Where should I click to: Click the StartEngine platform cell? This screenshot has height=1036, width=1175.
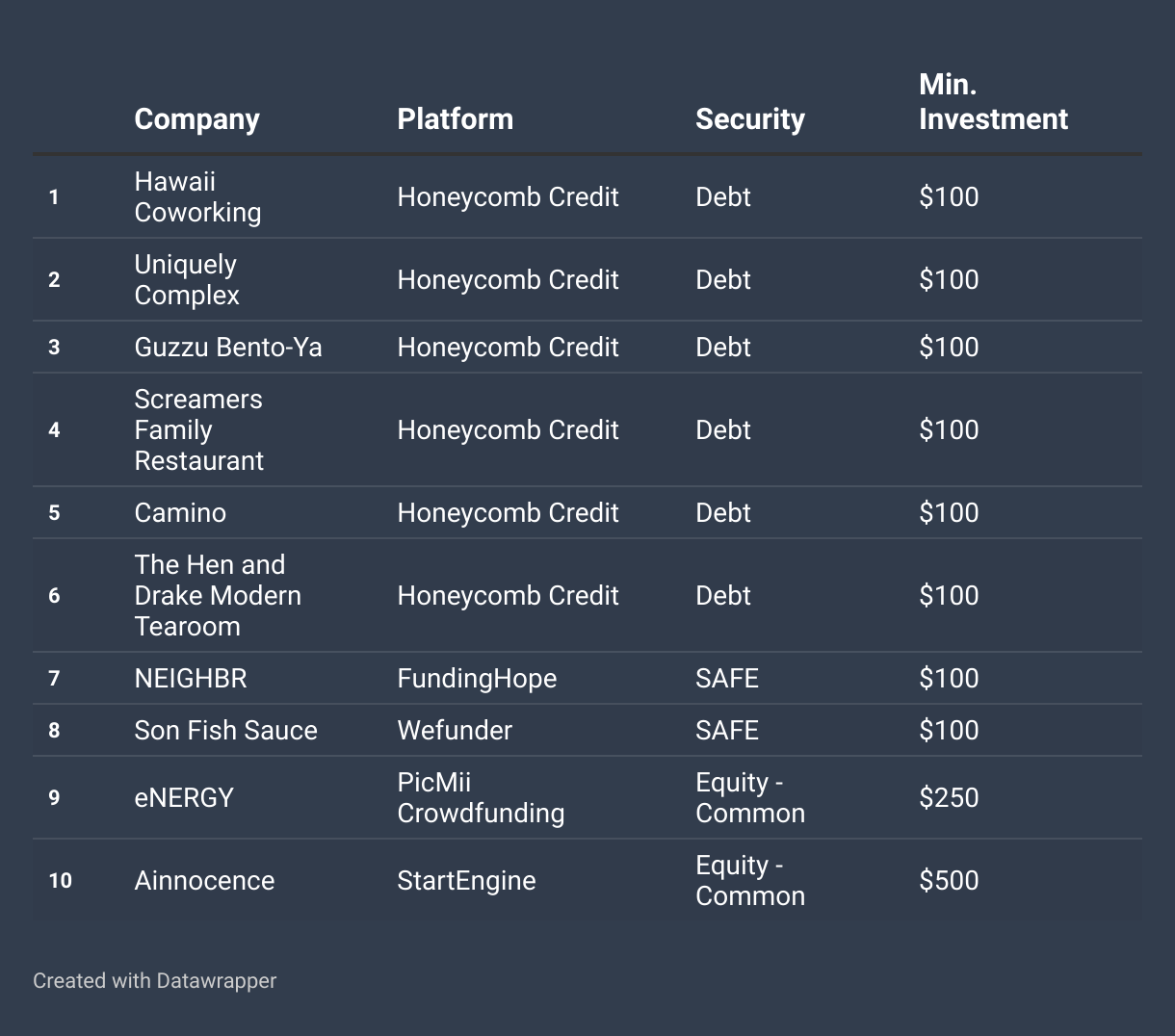pos(466,881)
